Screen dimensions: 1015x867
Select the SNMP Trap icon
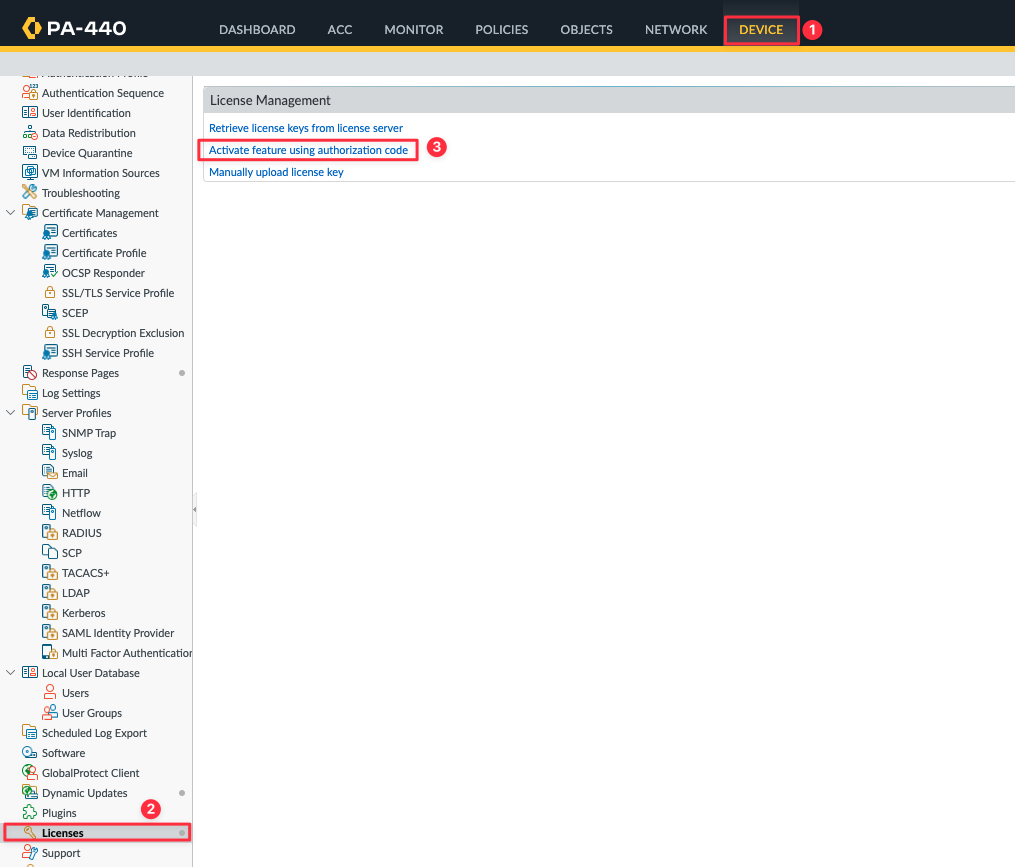(50, 433)
